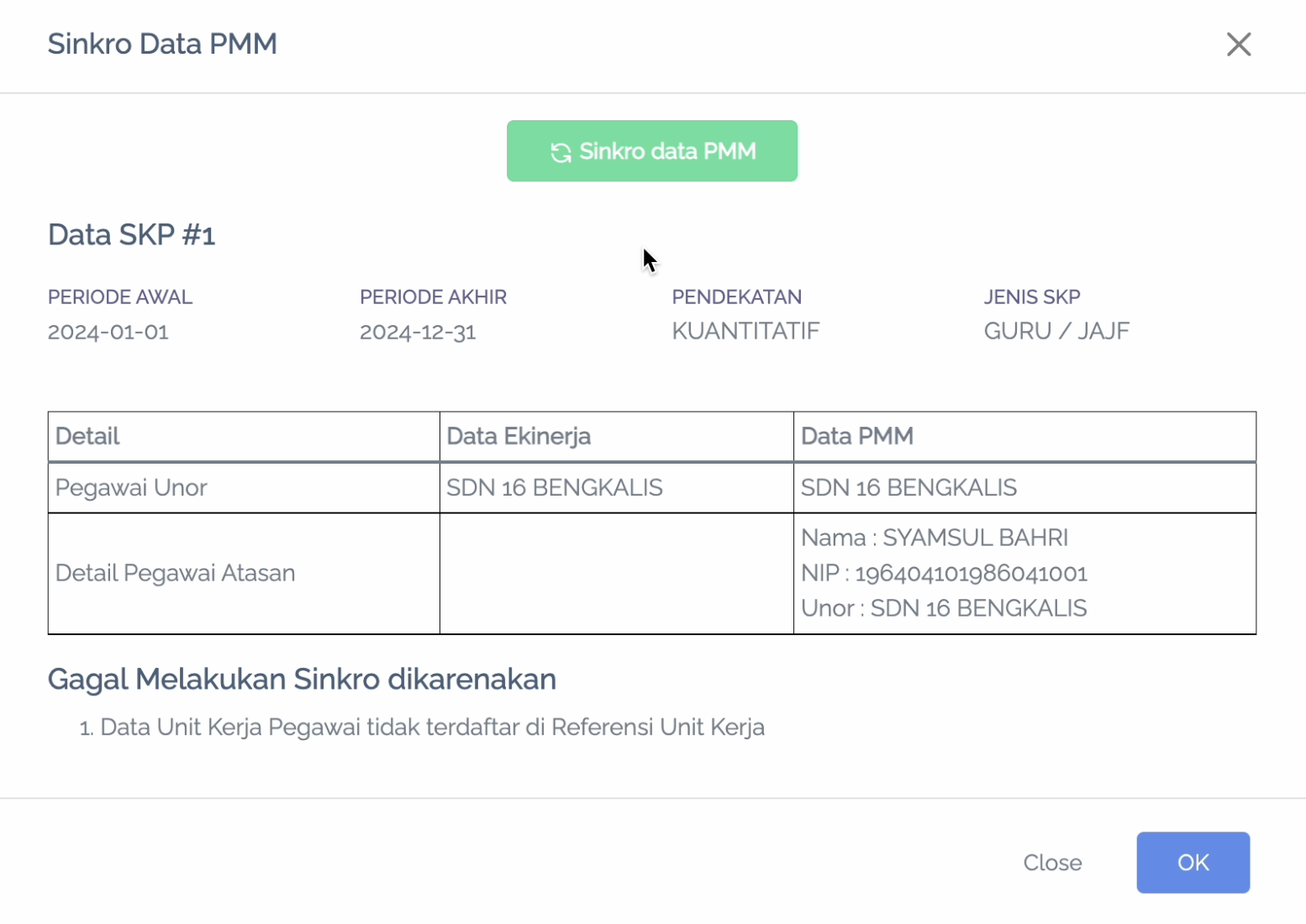Click the Detail Pegawai Atasan row label
Screen dimensions: 1306x924
[175, 573]
